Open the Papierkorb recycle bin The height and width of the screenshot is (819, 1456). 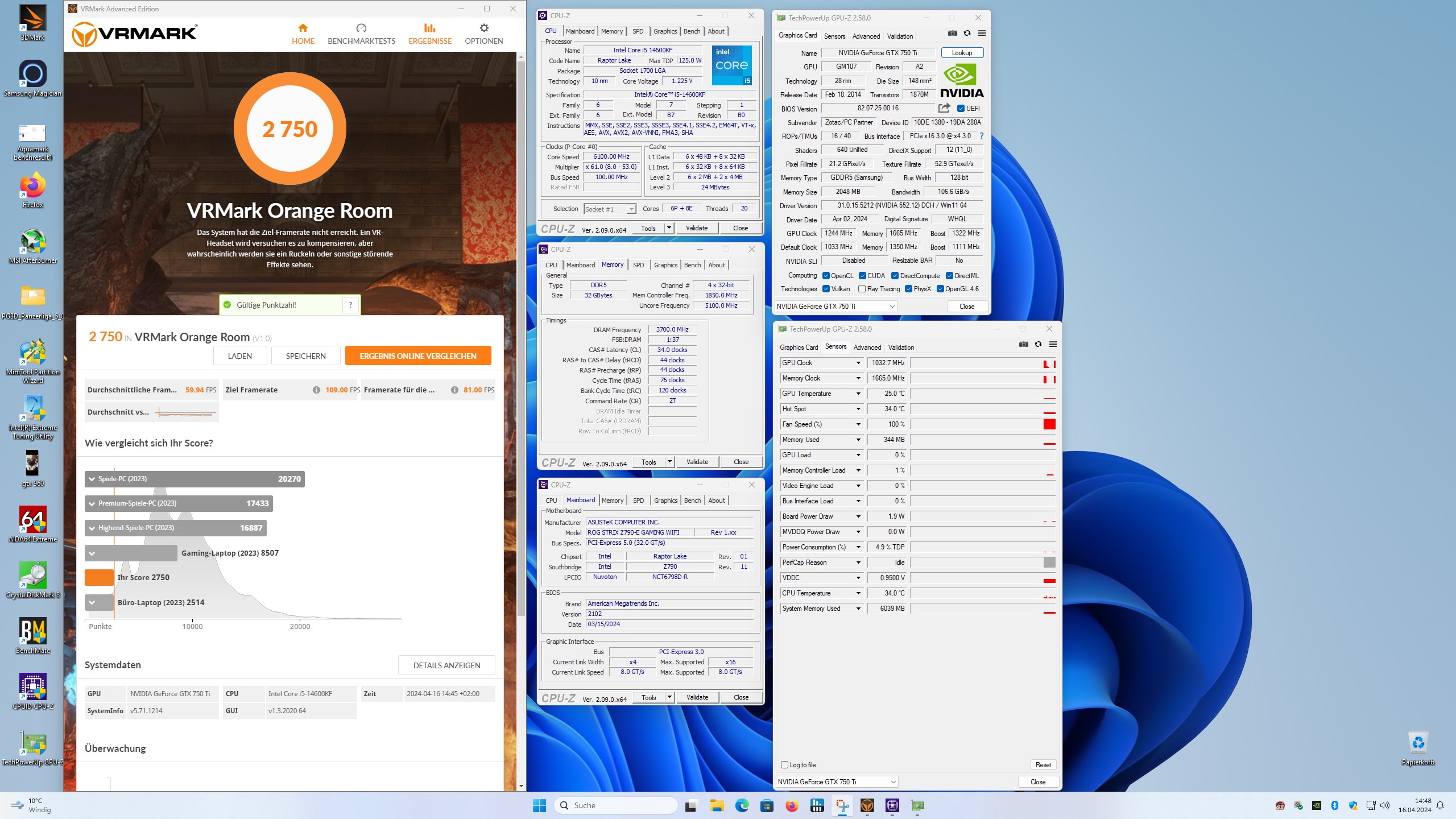click(1418, 748)
